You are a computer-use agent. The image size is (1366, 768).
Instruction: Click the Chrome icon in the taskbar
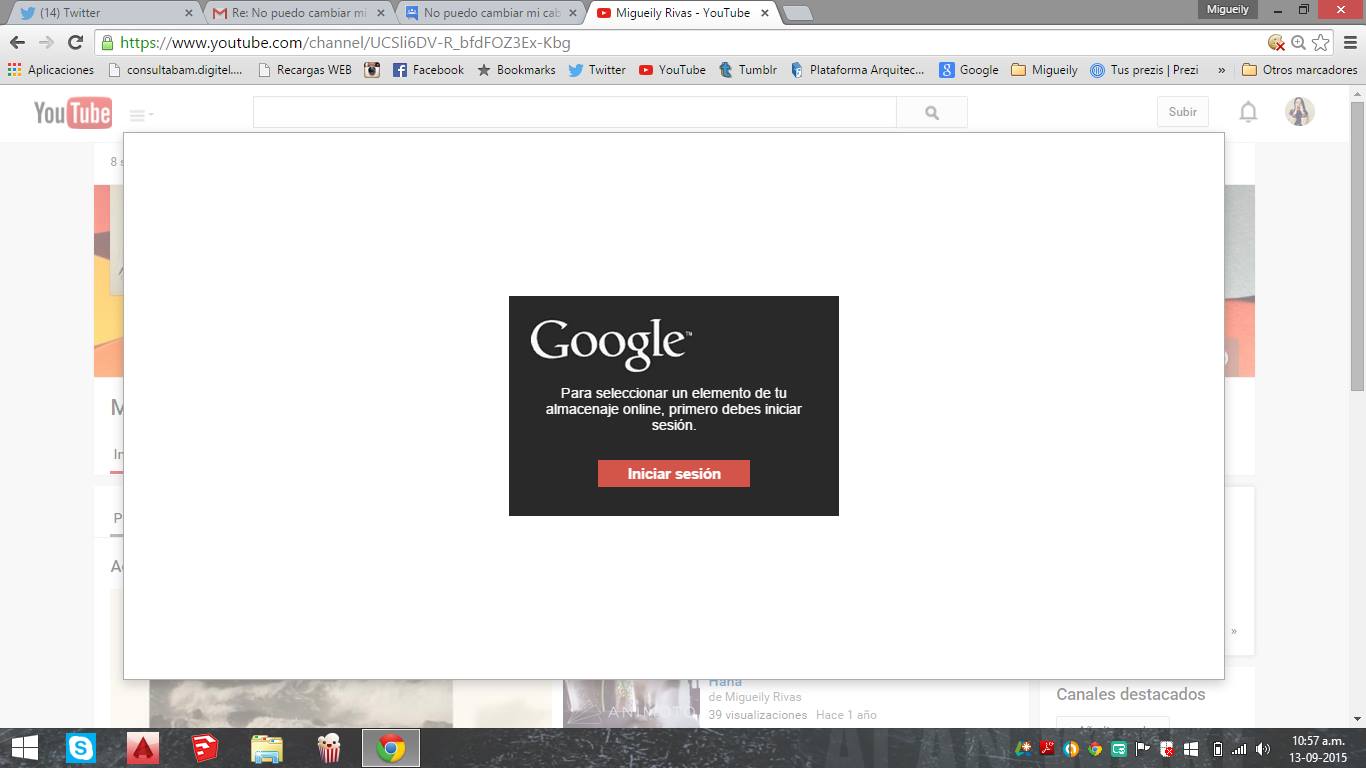pos(391,748)
